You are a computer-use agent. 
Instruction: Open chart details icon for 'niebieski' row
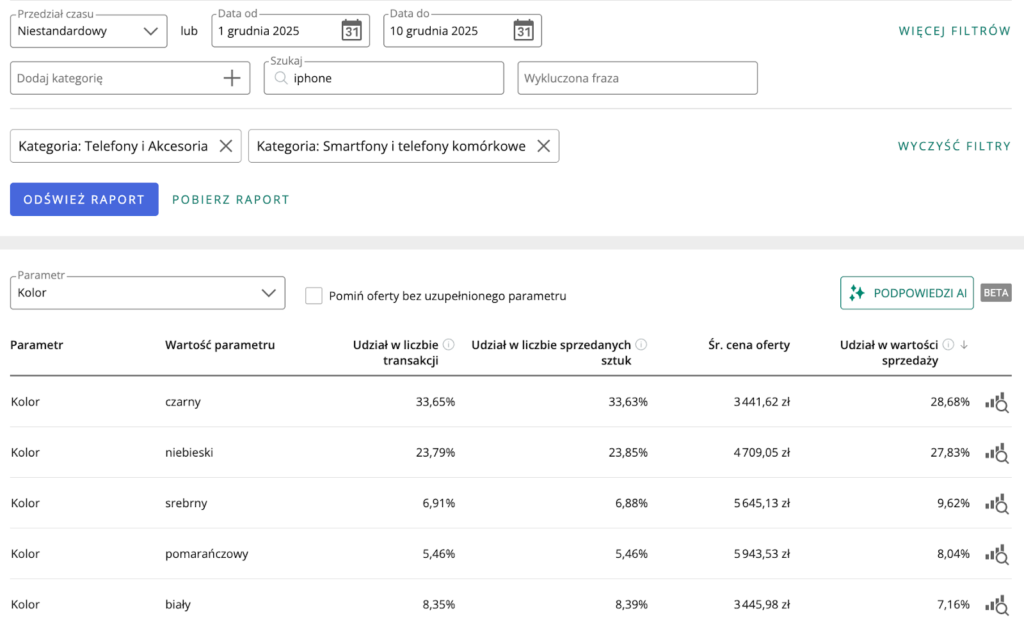coord(996,453)
